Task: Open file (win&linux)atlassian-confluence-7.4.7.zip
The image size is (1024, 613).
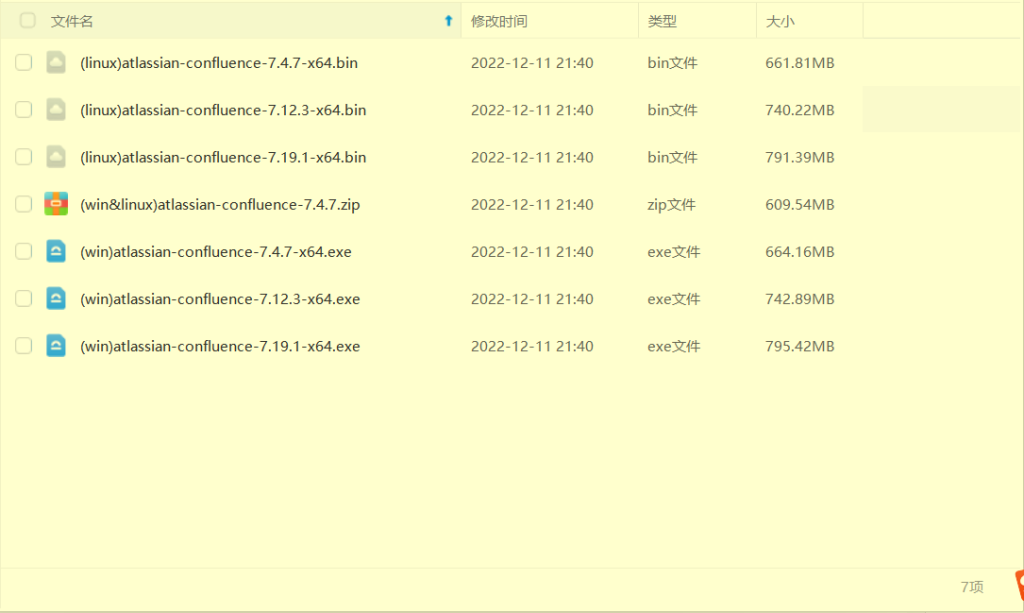Action: click(220, 205)
